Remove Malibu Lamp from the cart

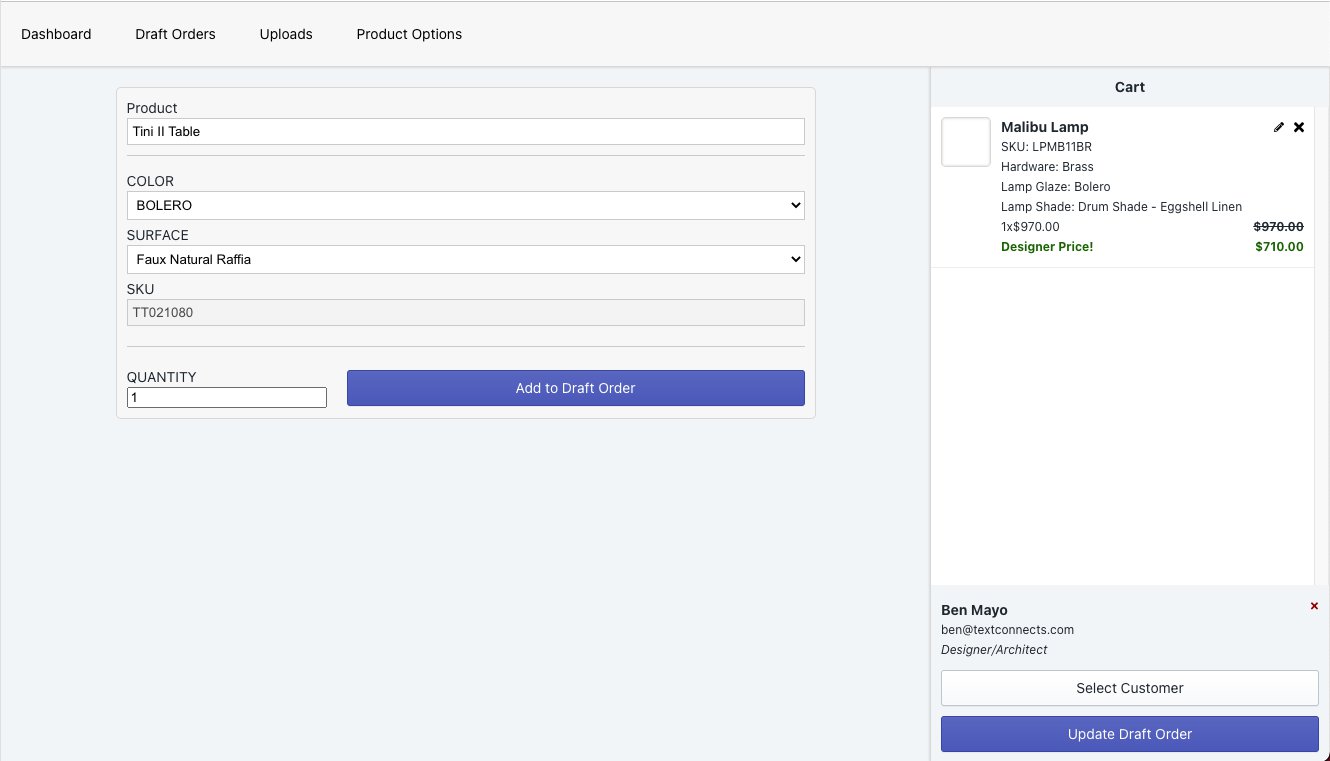click(x=1299, y=127)
